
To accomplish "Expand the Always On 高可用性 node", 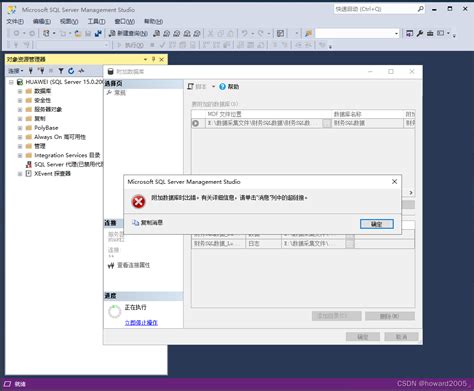I will (x=20, y=137).
